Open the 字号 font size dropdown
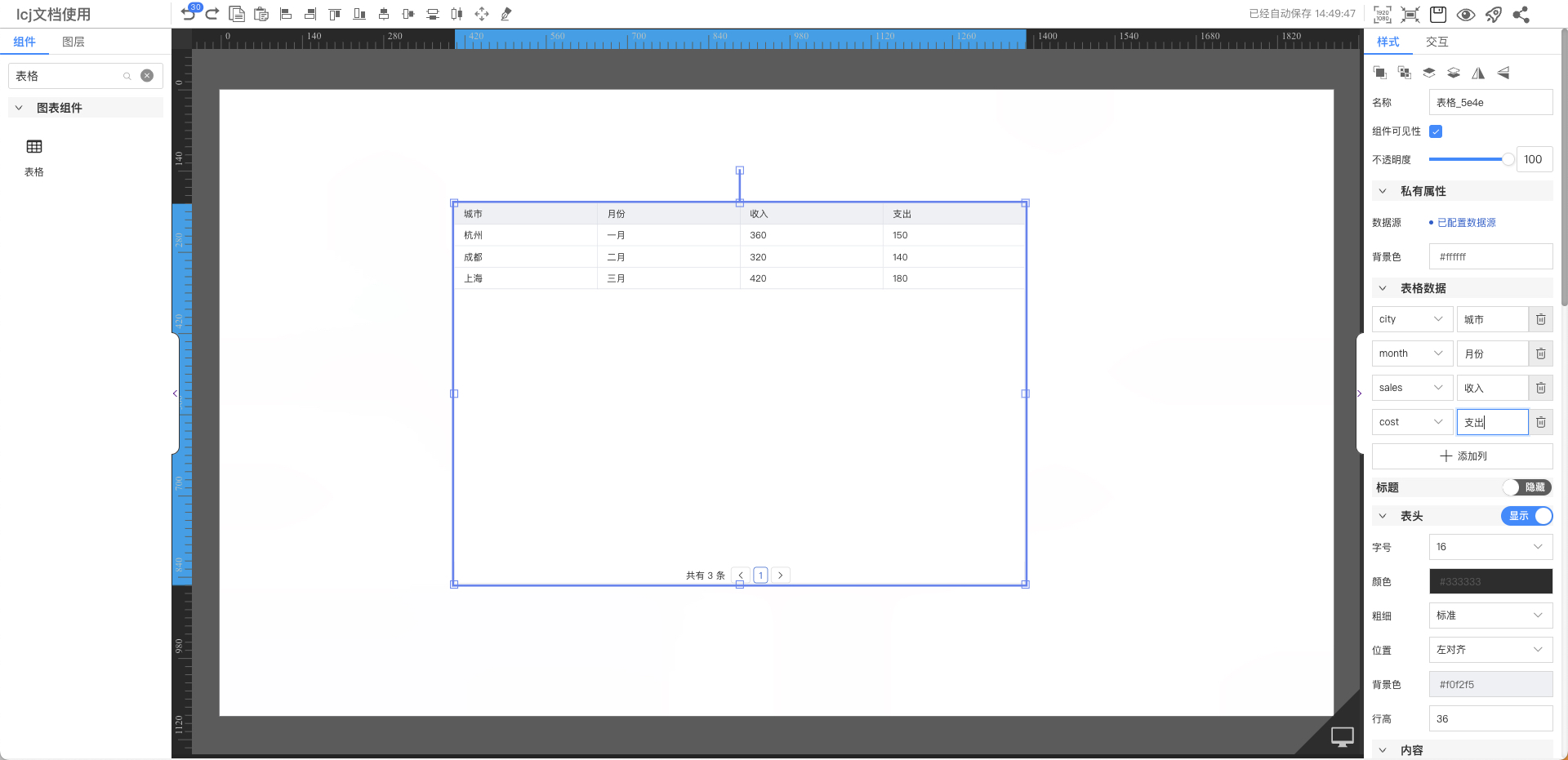The image size is (1568, 760). point(1490,547)
